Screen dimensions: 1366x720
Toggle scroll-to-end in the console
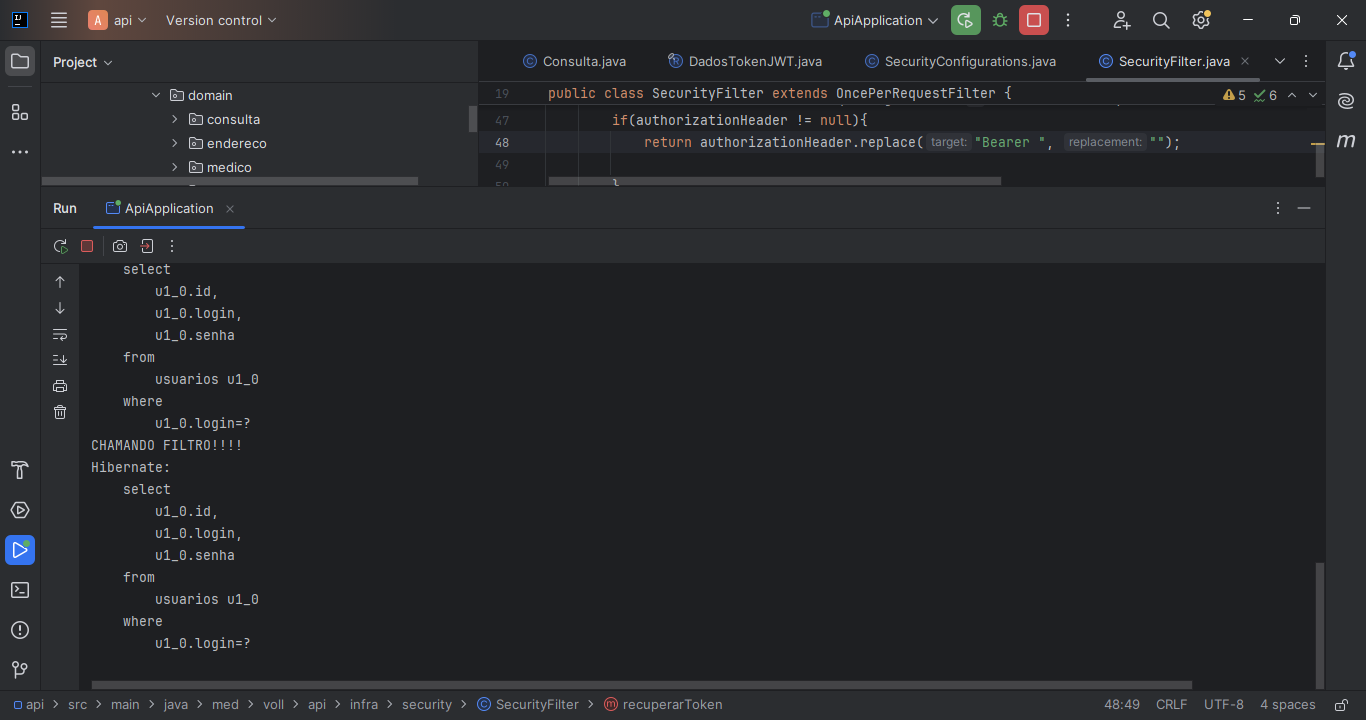coord(60,360)
